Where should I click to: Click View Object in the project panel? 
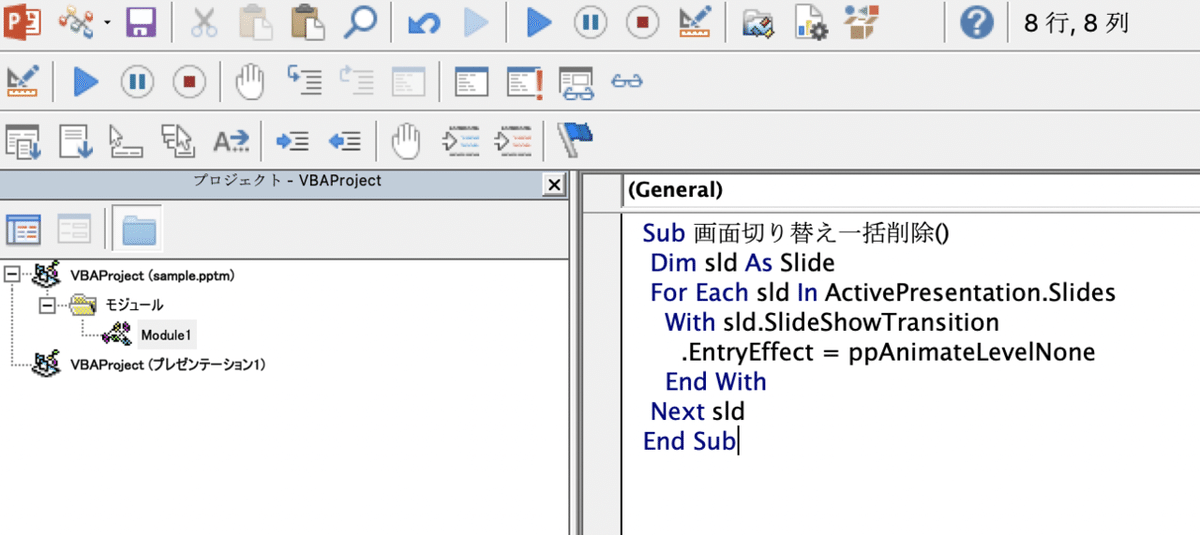(73, 230)
